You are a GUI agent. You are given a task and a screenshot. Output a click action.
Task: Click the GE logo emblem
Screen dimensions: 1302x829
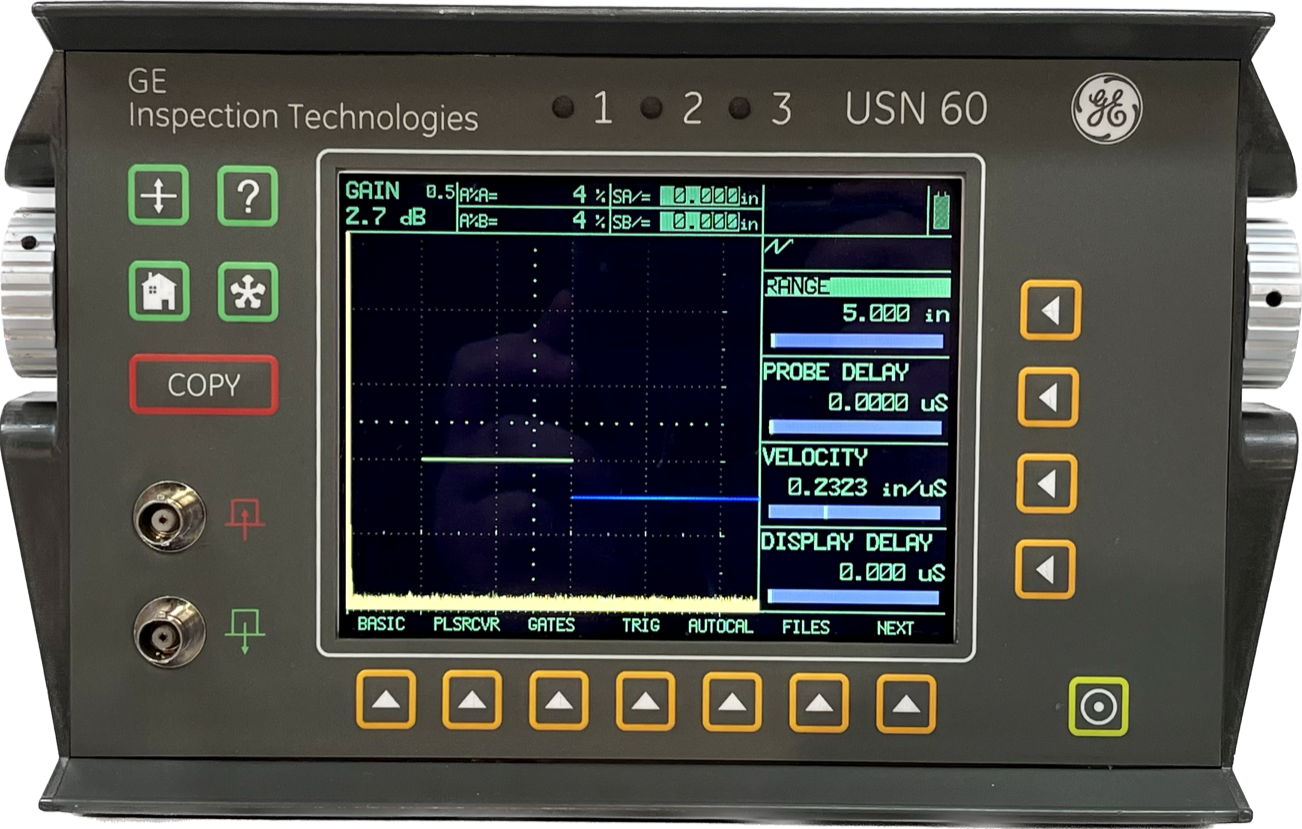tap(1107, 108)
